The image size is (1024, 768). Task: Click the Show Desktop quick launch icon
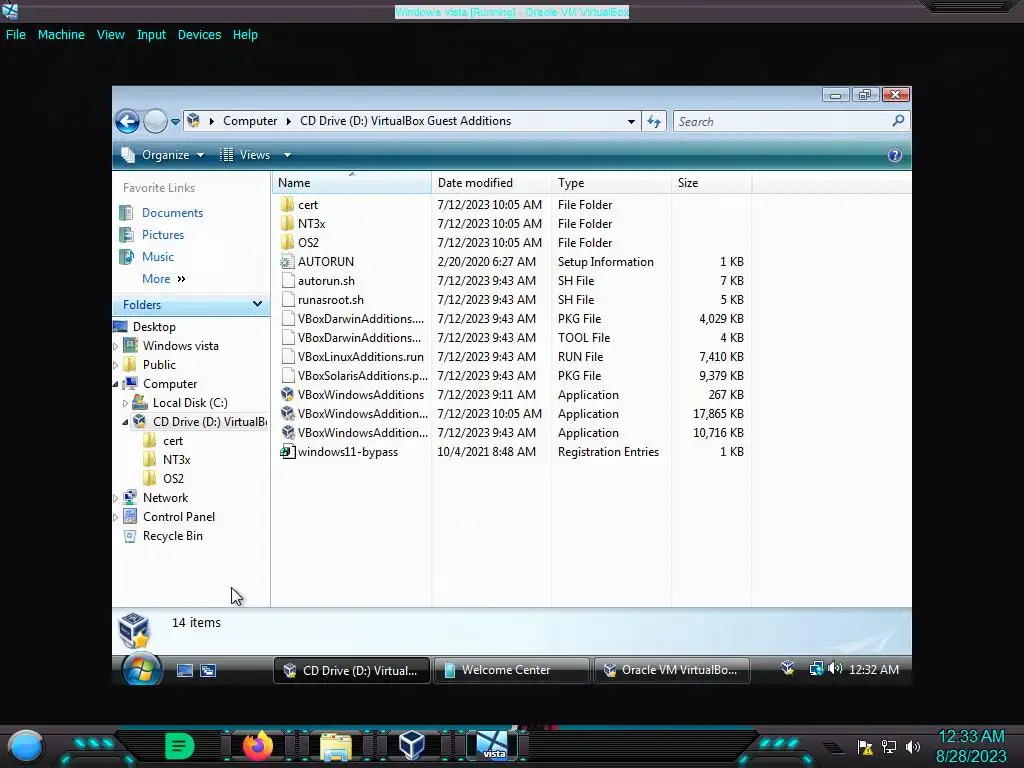coord(185,670)
